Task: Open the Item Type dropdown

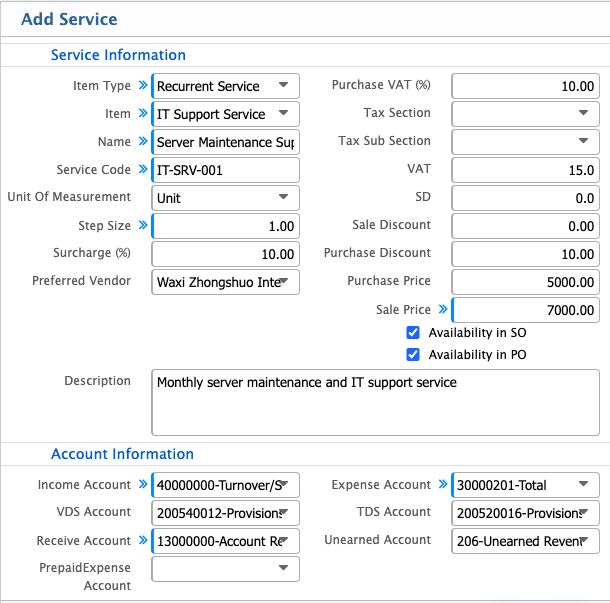Action: [226, 86]
